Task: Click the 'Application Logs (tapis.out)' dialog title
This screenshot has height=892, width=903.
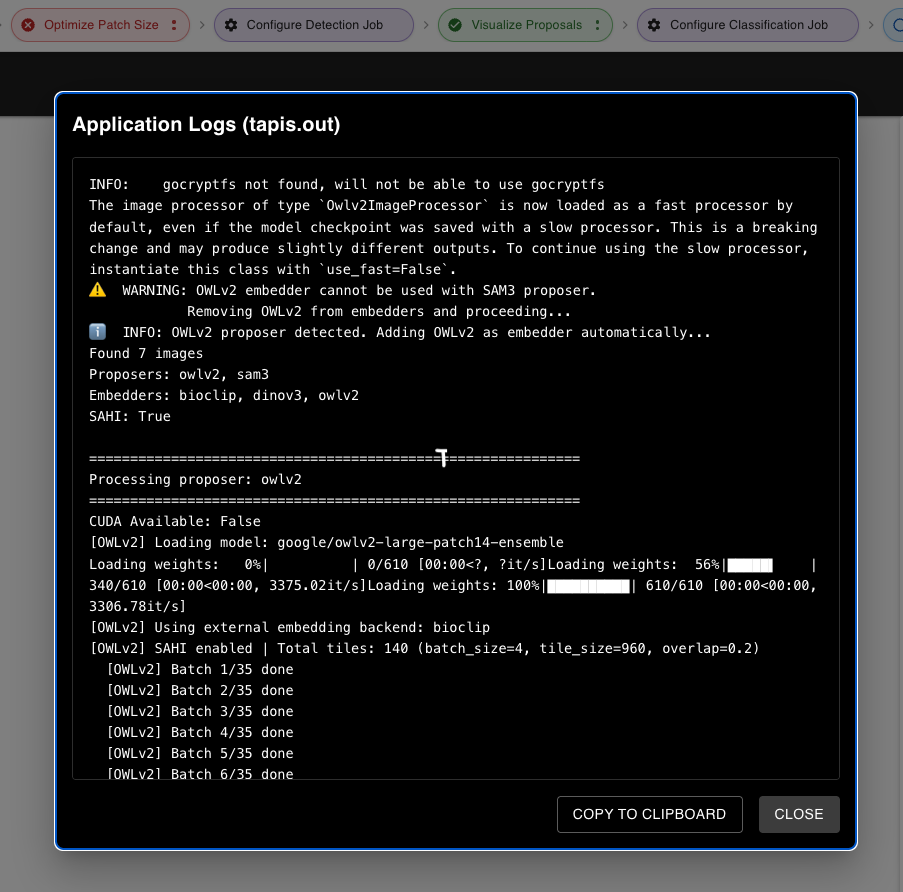Action: (206, 124)
